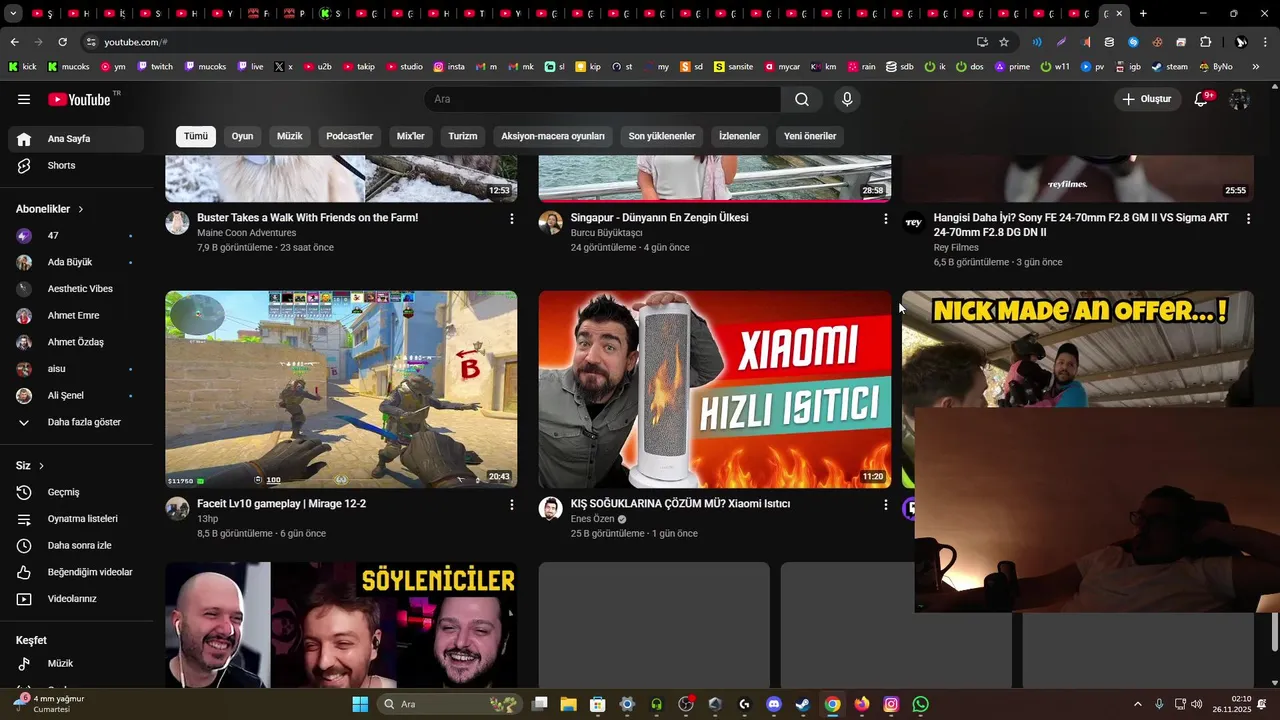Play the Faceit Lv10 Mirage thumbnail
Screen dimensions: 1280x720
click(341, 389)
